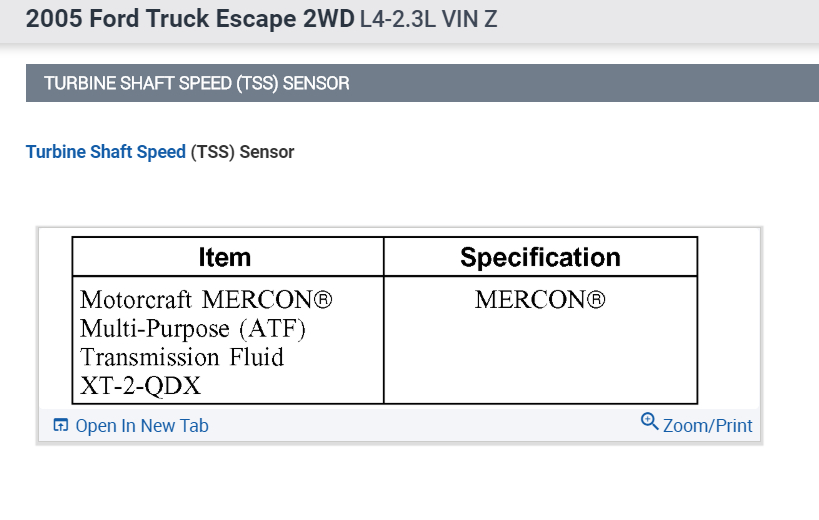Click the Open In New Tab text link
Screen dimensions: 819x520
142,426
